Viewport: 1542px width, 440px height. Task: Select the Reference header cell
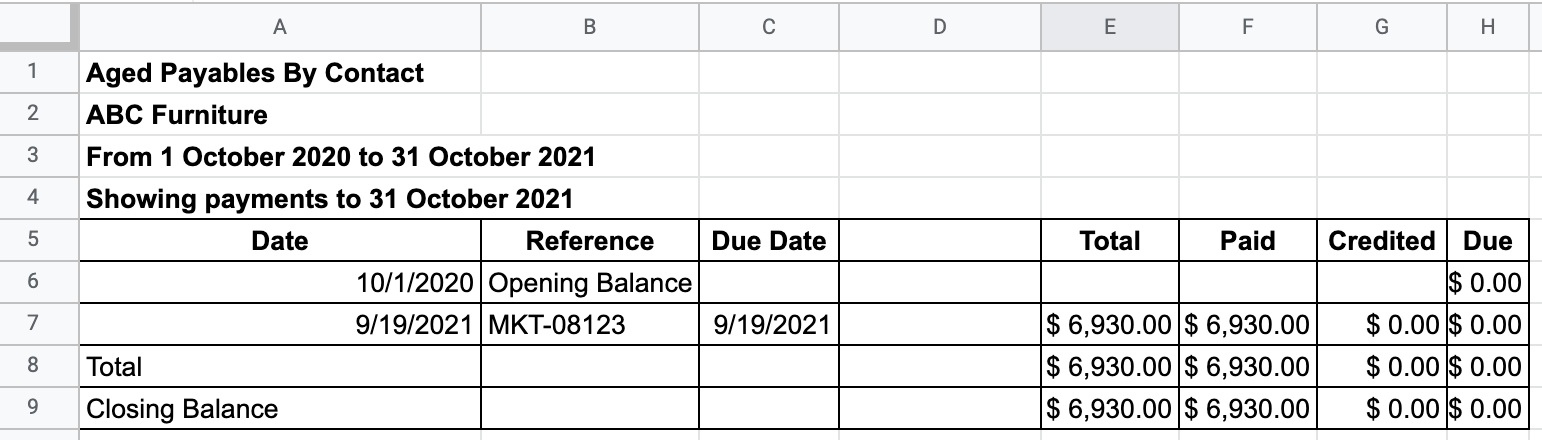tap(589, 241)
